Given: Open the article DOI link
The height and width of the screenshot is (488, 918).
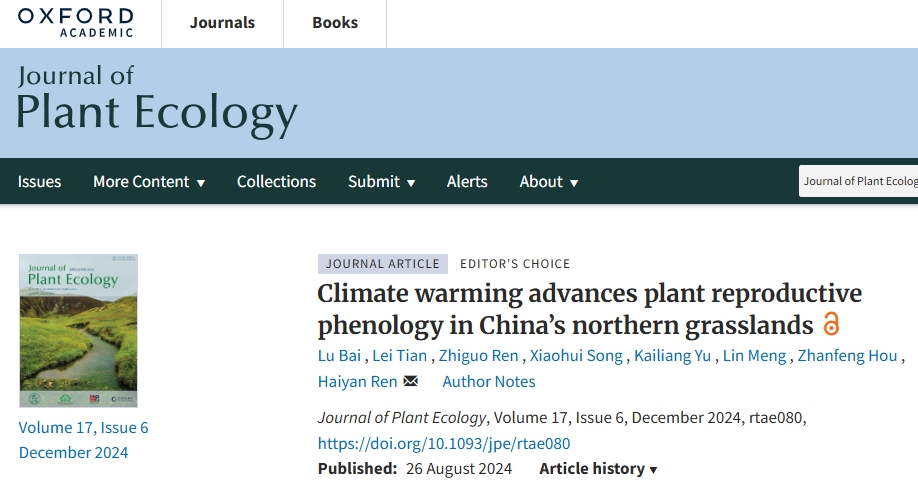Looking at the screenshot, I should (444, 443).
